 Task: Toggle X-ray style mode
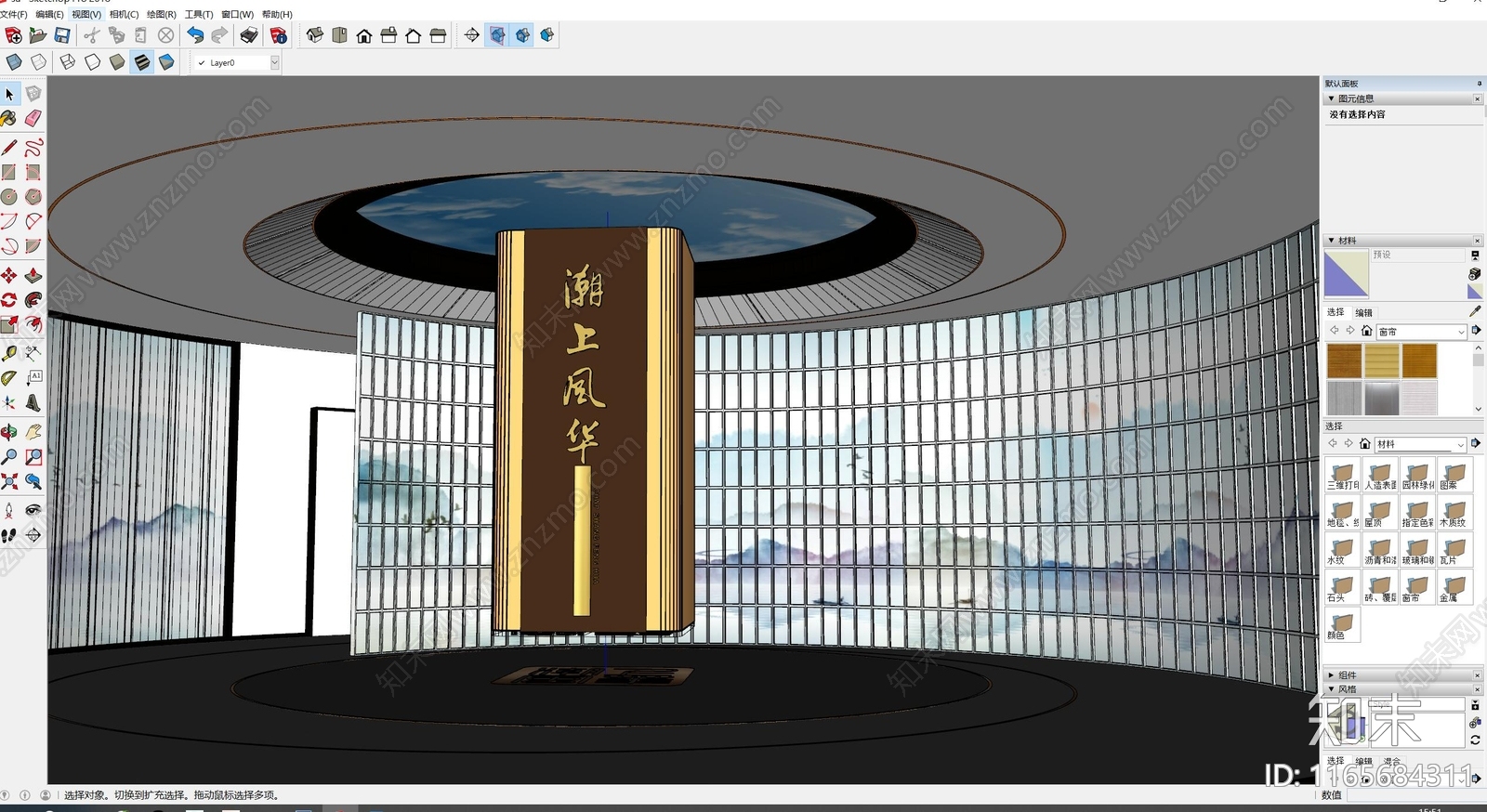[14, 62]
